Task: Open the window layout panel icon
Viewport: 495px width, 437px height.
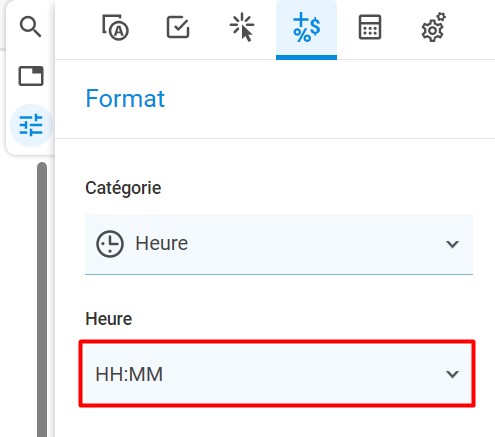Action: pos(31,76)
